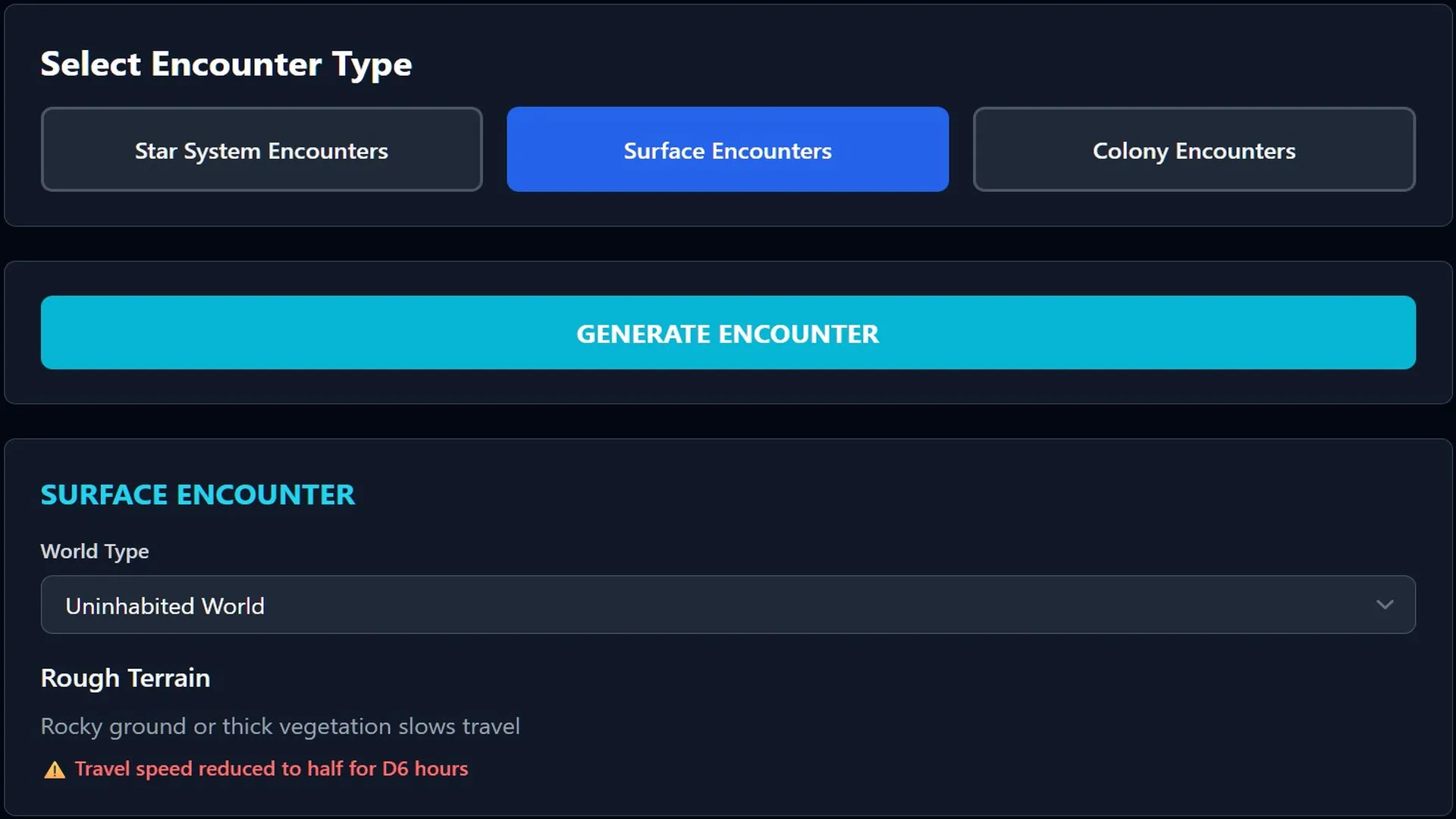Switch to Star System Encounters tab
Image resolution: width=1456 pixels, height=819 pixels.
(x=262, y=149)
